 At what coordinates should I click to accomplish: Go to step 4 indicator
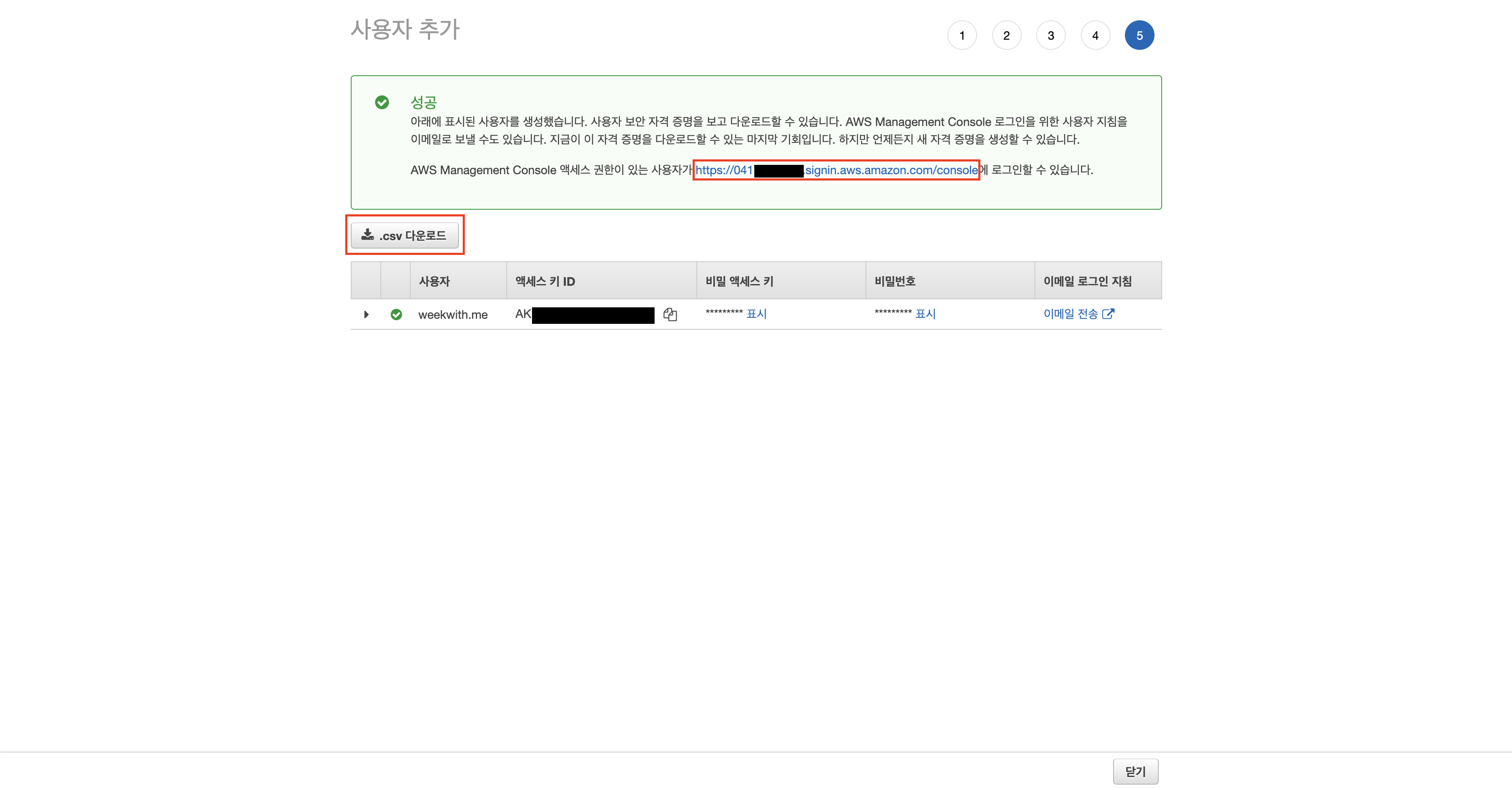pyautogui.click(x=1094, y=36)
